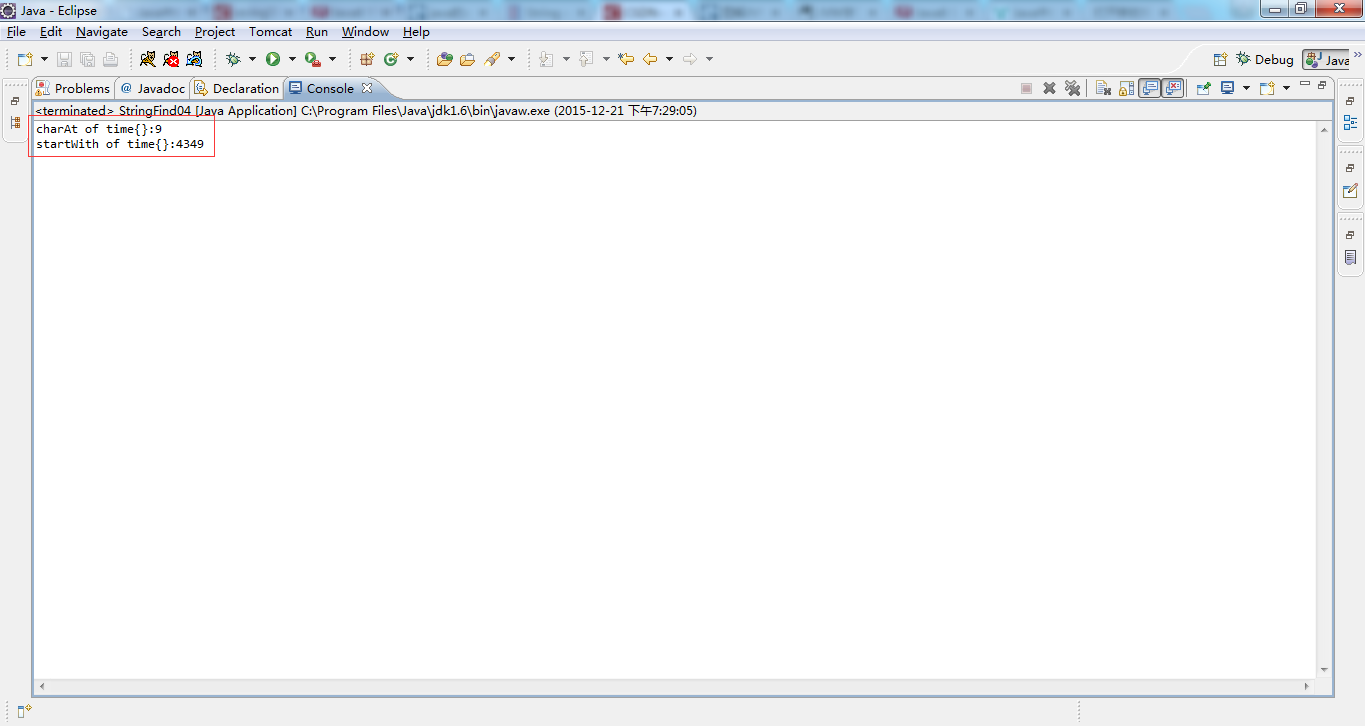
Task: Open Display Selected Console dropdown arrow
Action: pos(1246,88)
